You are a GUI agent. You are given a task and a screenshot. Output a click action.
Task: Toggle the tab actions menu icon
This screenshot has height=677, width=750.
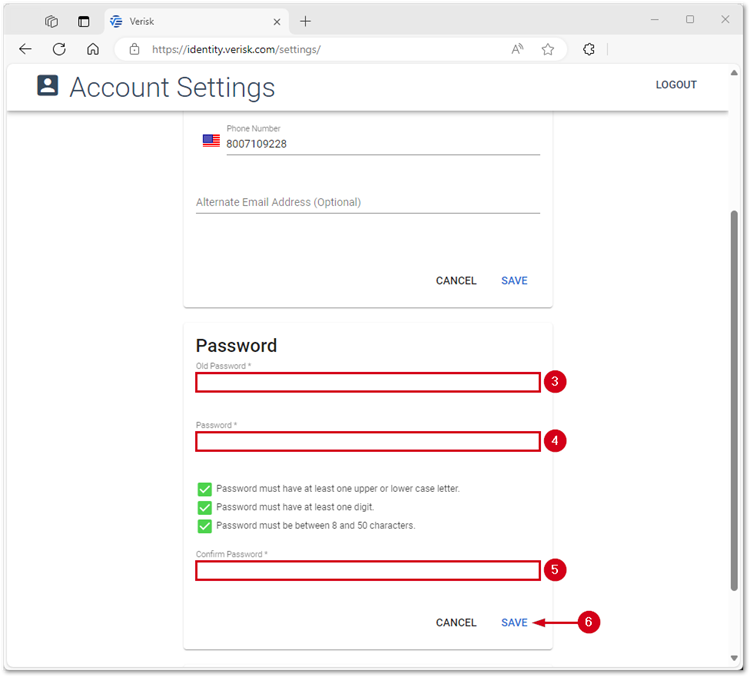click(84, 21)
